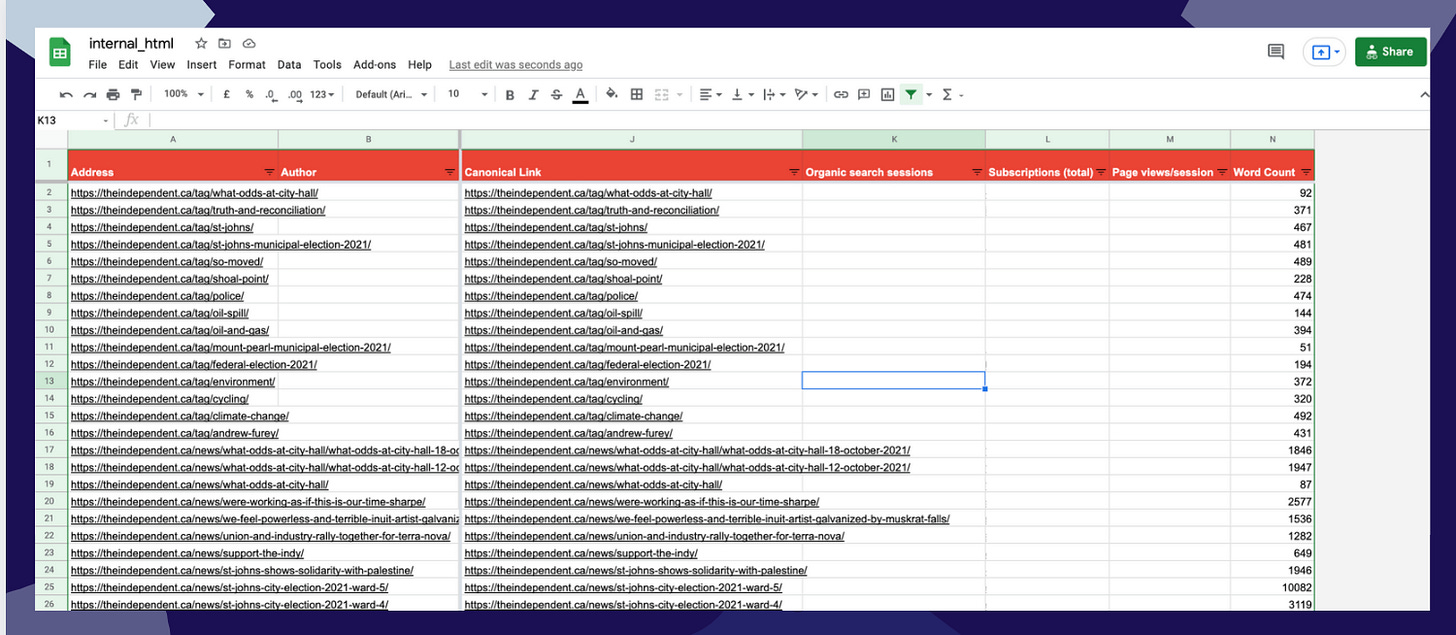Open filter on Canonical Link header
Image resolution: width=1456 pixels, height=635 pixels.
[794, 172]
